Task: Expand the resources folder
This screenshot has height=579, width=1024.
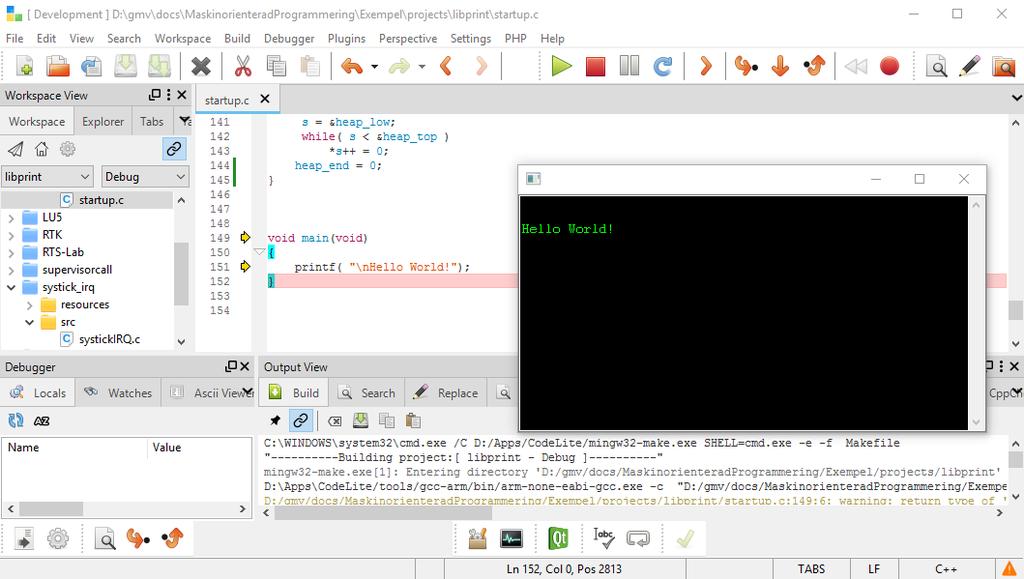Action: [29, 305]
